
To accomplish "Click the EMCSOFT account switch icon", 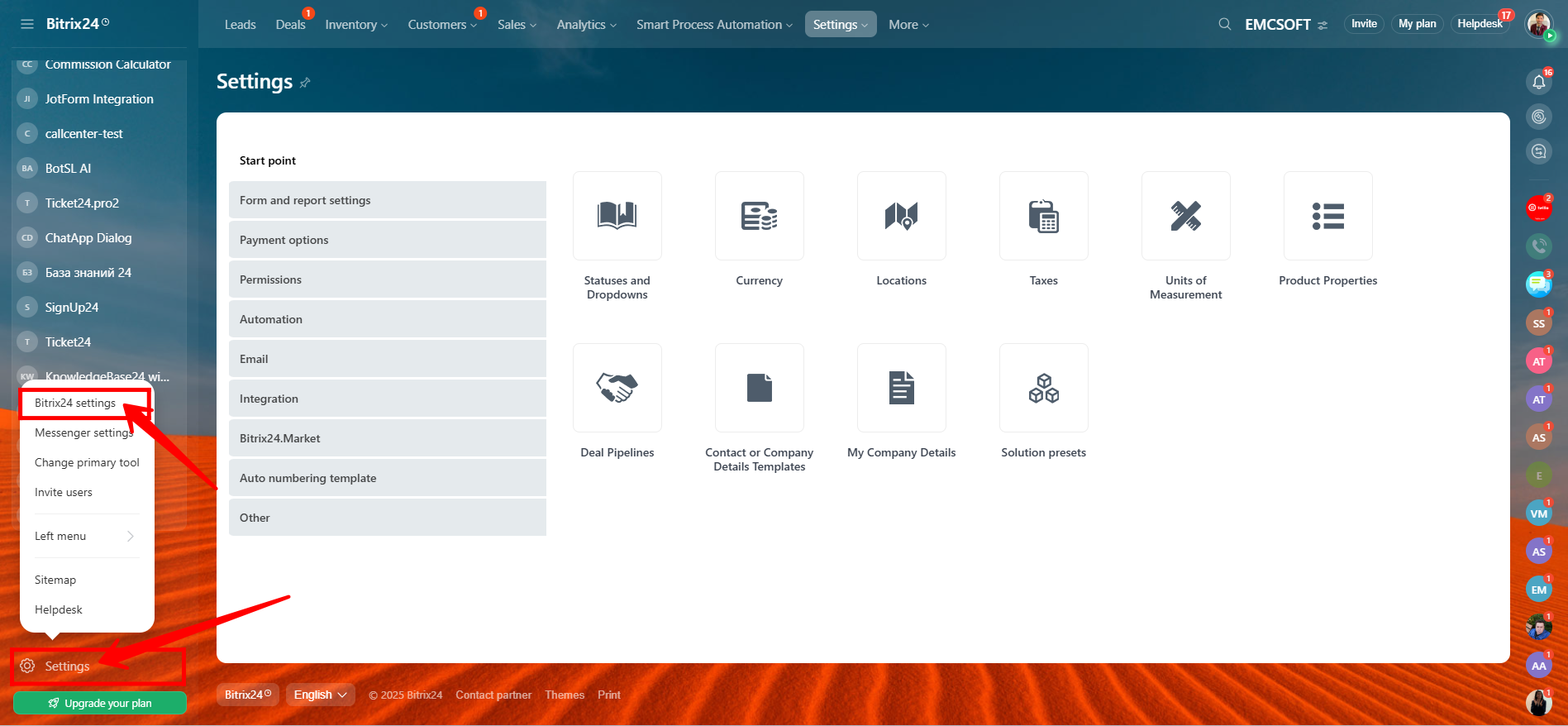I will pyautogui.click(x=1323, y=25).
